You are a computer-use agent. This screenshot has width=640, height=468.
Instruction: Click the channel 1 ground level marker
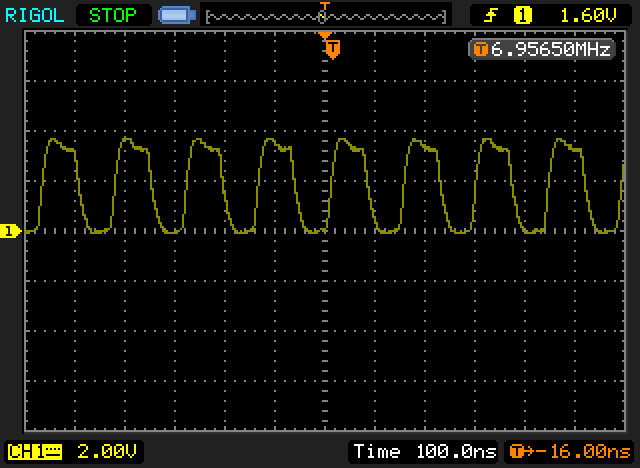(x=10, y=231)
